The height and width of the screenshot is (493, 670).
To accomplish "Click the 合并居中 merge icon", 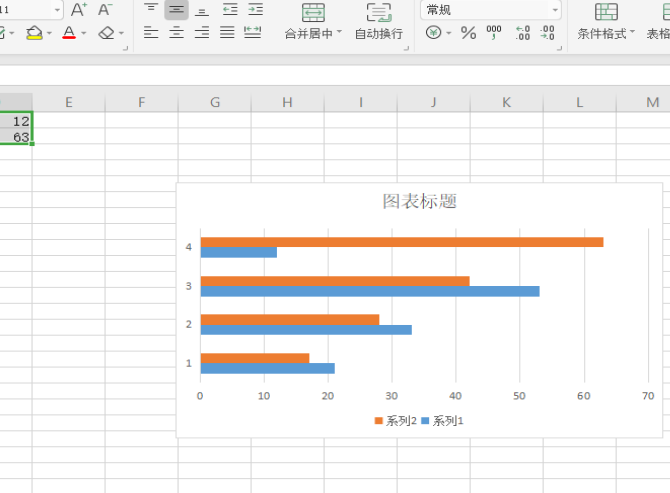I will click(x=313, y=13).
